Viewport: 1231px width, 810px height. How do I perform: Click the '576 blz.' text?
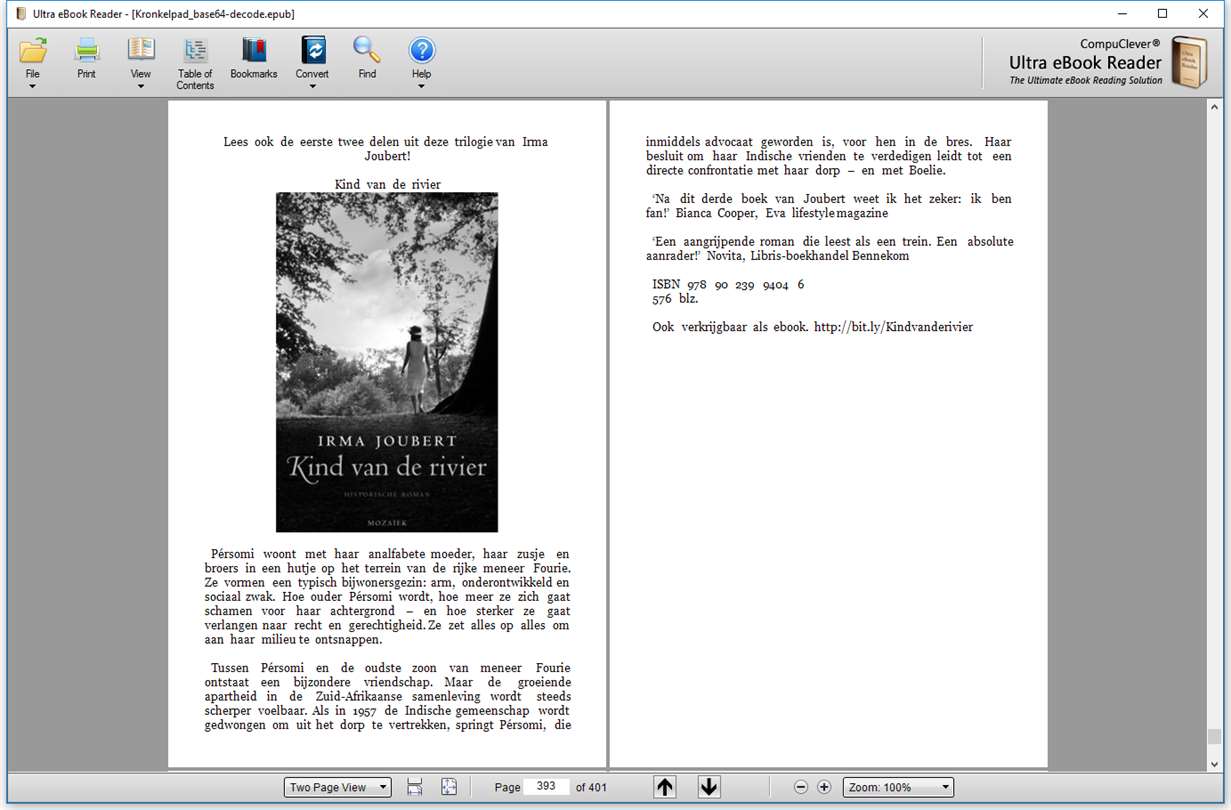pyautogui.click(x=675, y=299)
